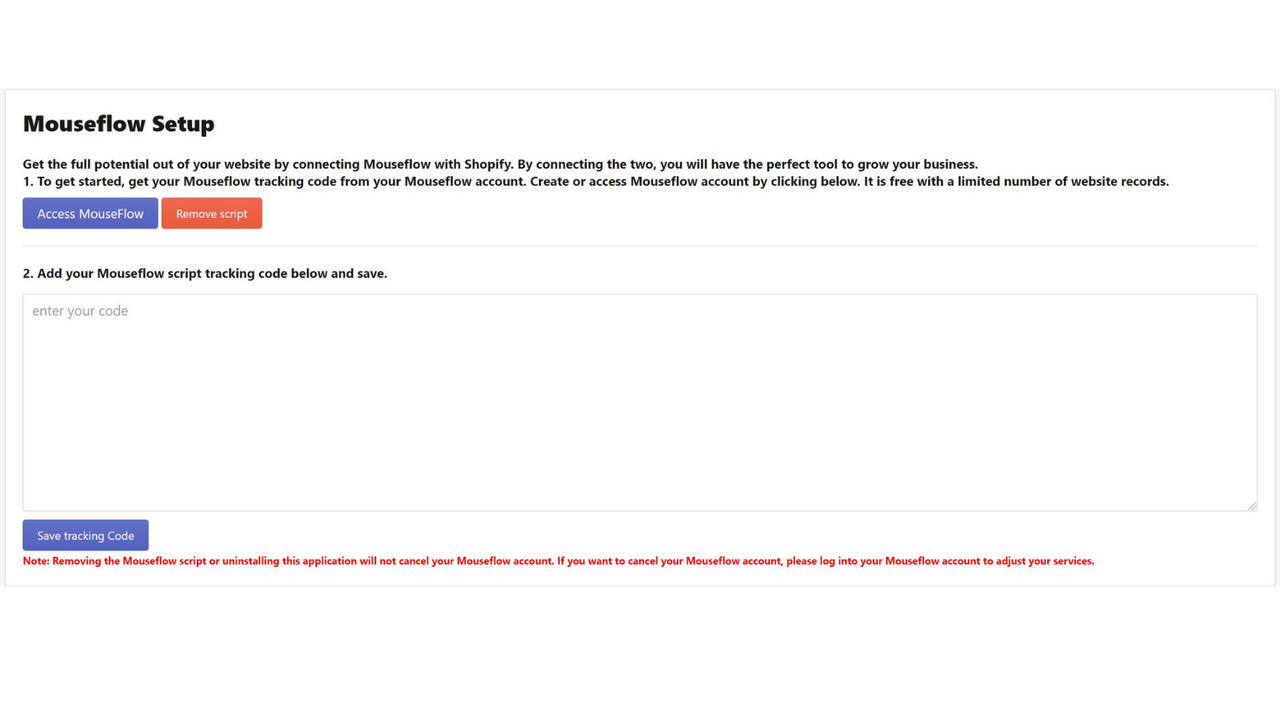Click the 'enter your code' placeholder text
The height and width of the screenshot is (720, 1280).
(x=80, y=311)
